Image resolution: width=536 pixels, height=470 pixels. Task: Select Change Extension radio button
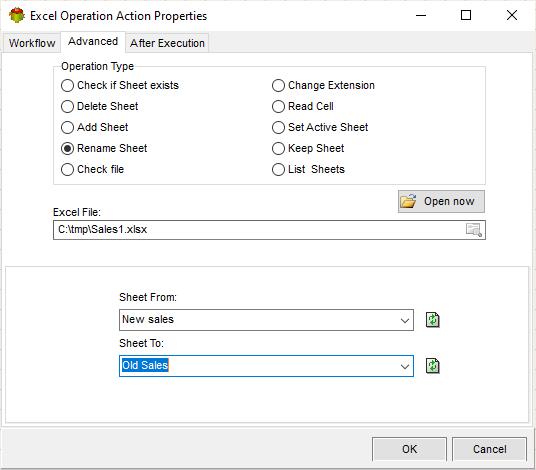point(278,85)
